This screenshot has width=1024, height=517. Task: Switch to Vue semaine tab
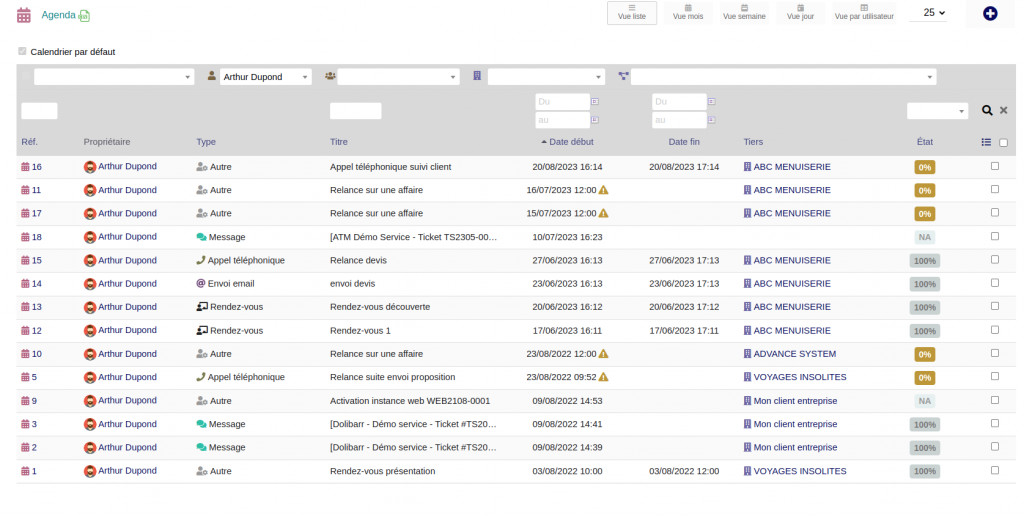[744, 13]
